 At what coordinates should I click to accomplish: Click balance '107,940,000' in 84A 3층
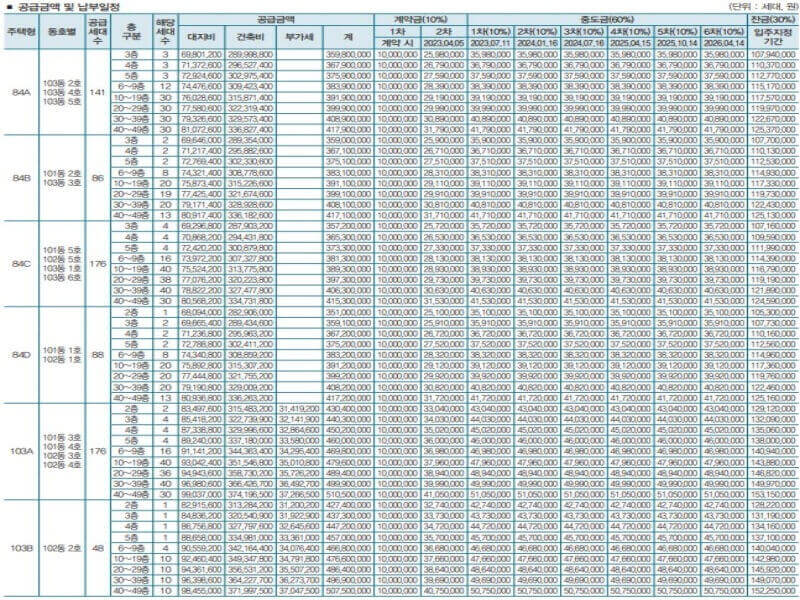coord(772,55)
